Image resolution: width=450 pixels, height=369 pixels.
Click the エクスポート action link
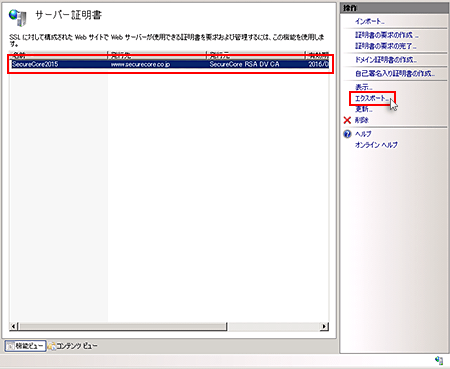click(x=372, y=98)
